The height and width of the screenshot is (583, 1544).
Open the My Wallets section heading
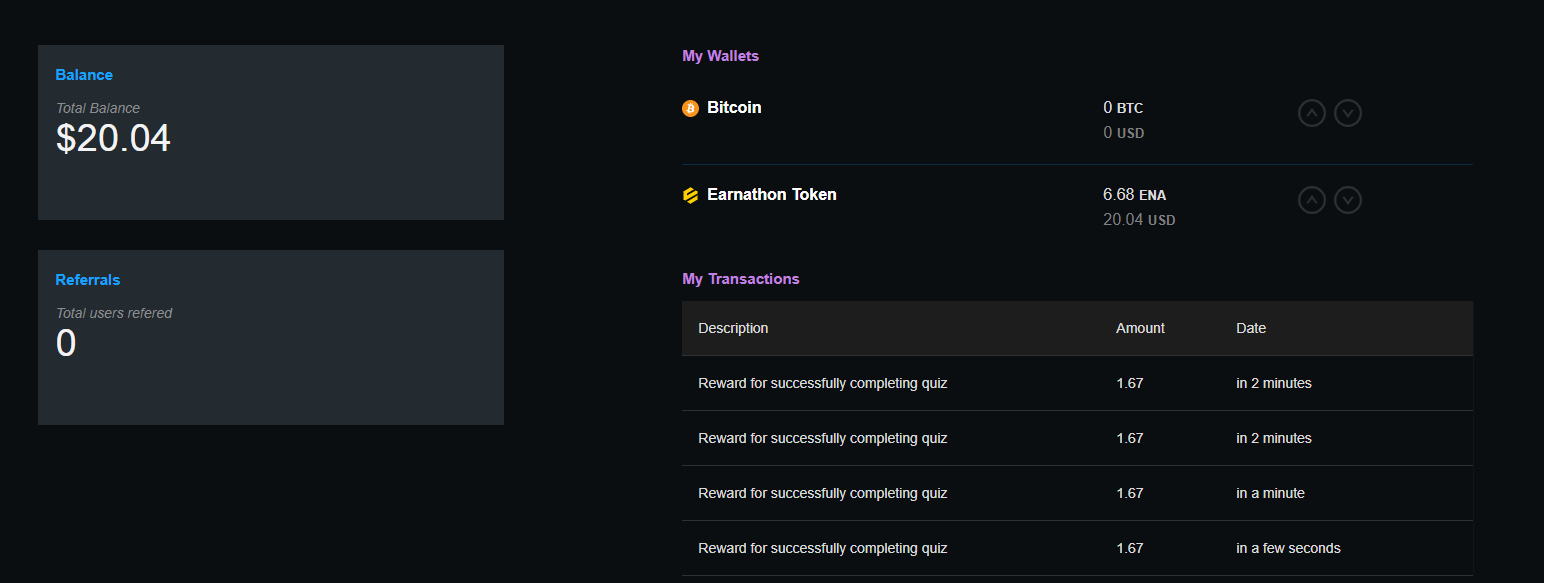click(x=720, y=56)
